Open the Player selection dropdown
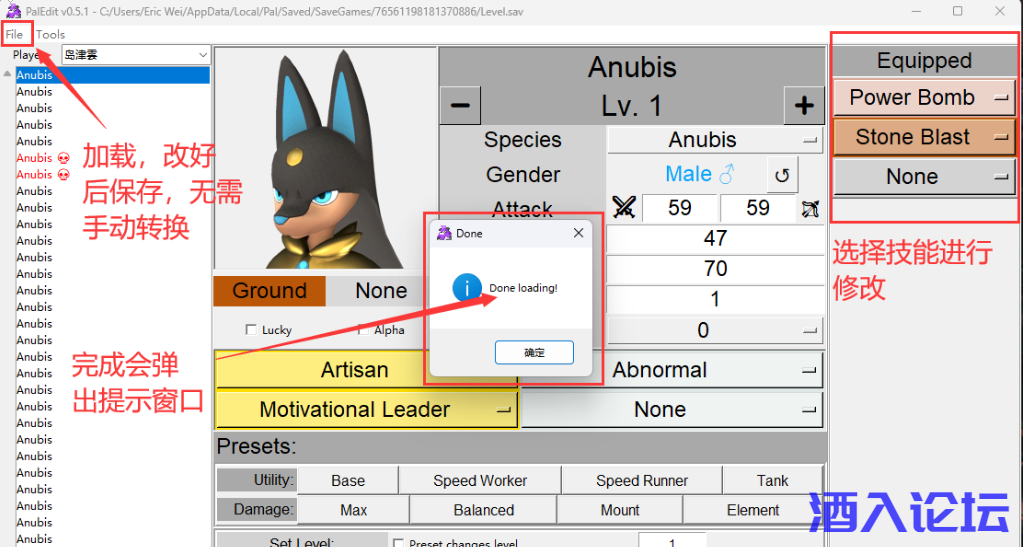 136,55
